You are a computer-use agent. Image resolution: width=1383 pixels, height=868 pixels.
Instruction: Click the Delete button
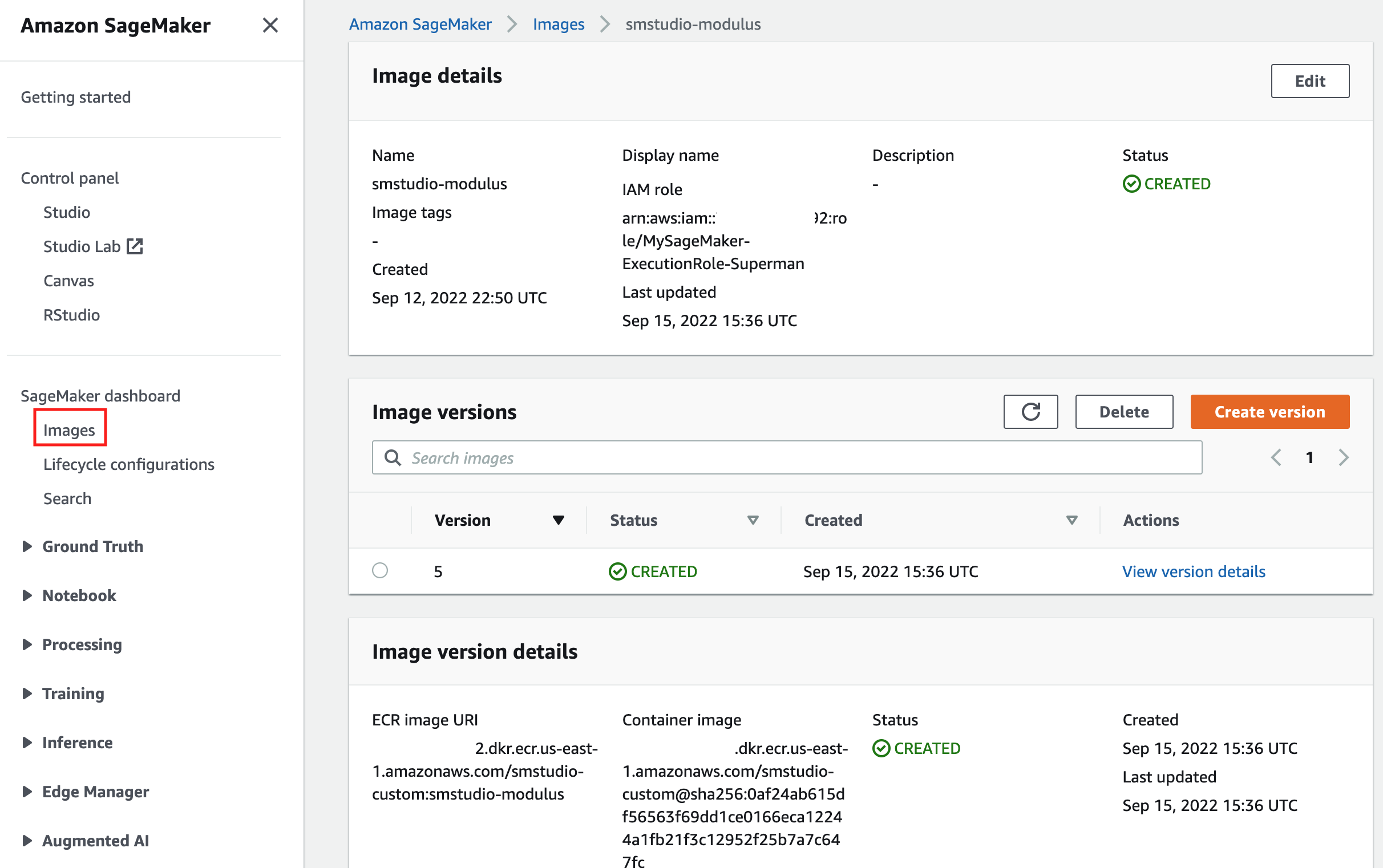tap(1123, 412)
